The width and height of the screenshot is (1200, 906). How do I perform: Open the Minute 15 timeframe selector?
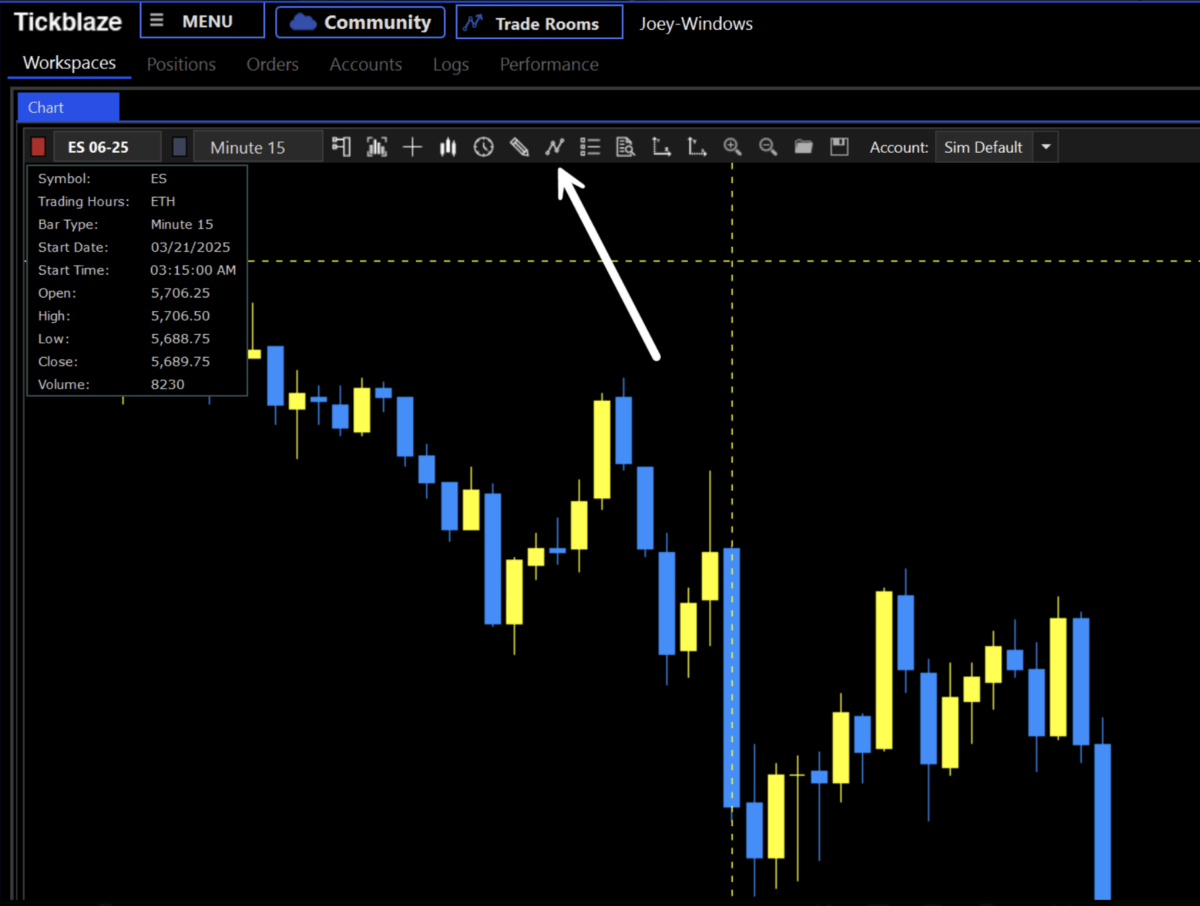(x=257, y=146)
